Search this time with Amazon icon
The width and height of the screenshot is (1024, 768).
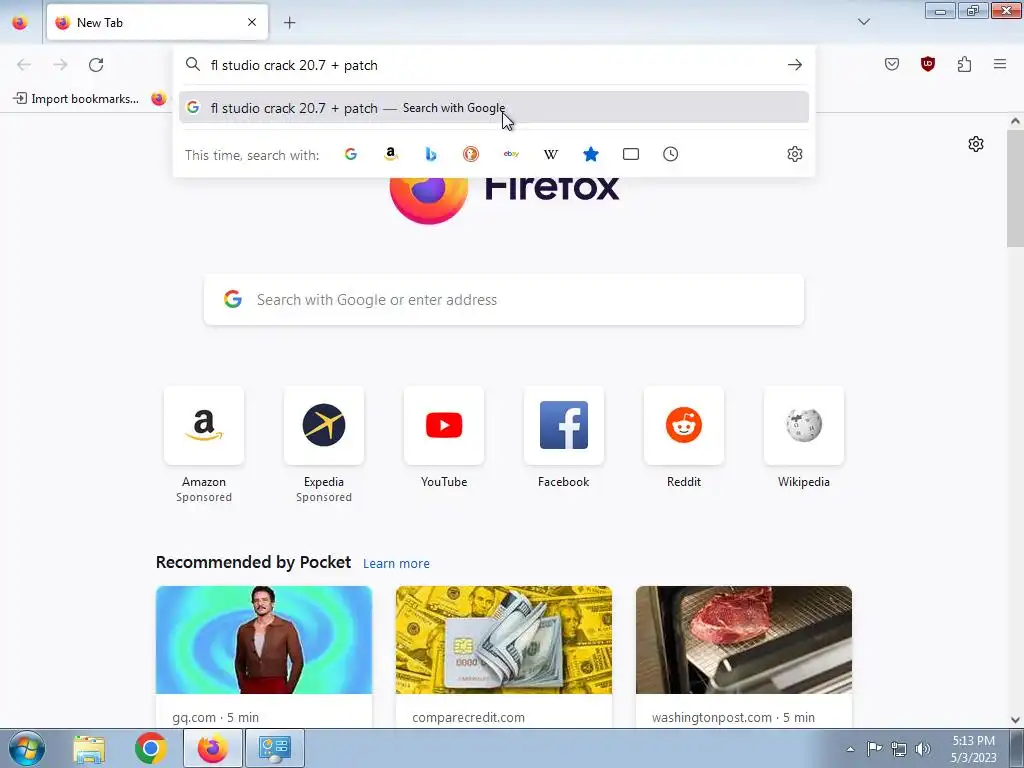click(x=391, y=154)
